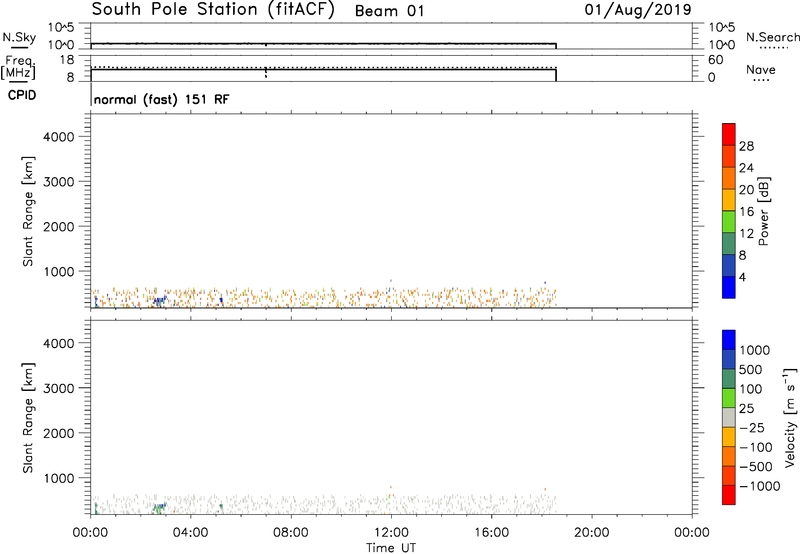This screenshot has height=554, width=800.
Task: Click '2000' on the velocity panel range axis
Action: click(x=59, y=433)
